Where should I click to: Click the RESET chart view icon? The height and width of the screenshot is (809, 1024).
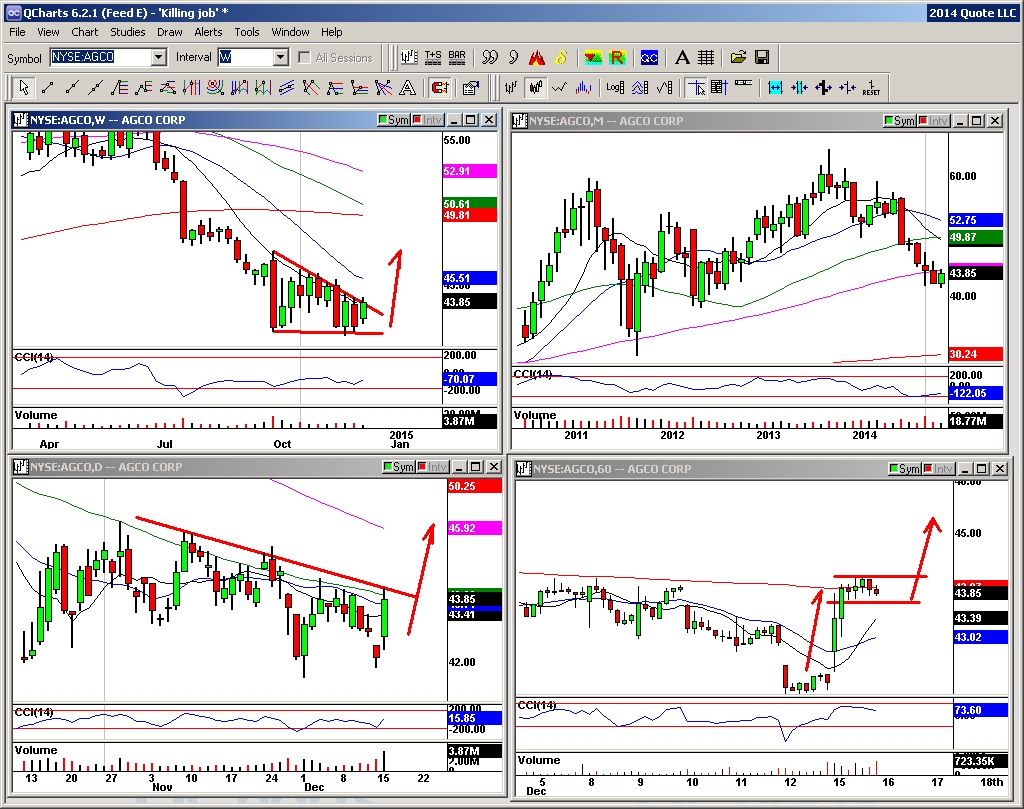point(871,87)
